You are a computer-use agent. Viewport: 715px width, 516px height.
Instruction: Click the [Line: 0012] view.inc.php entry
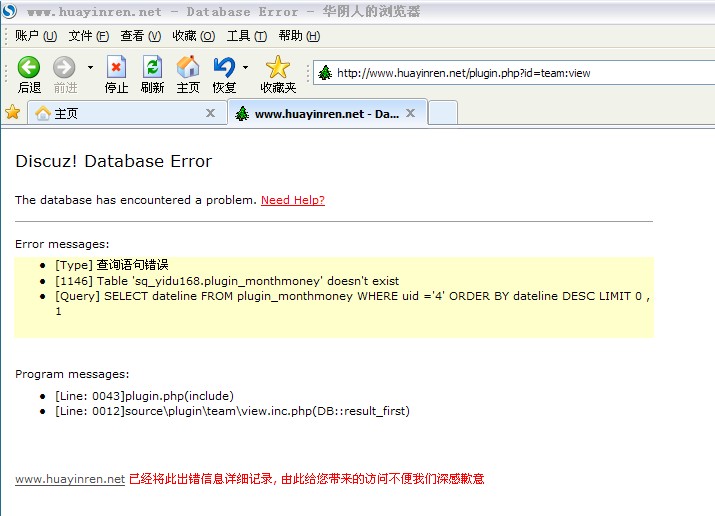point(232,411)
